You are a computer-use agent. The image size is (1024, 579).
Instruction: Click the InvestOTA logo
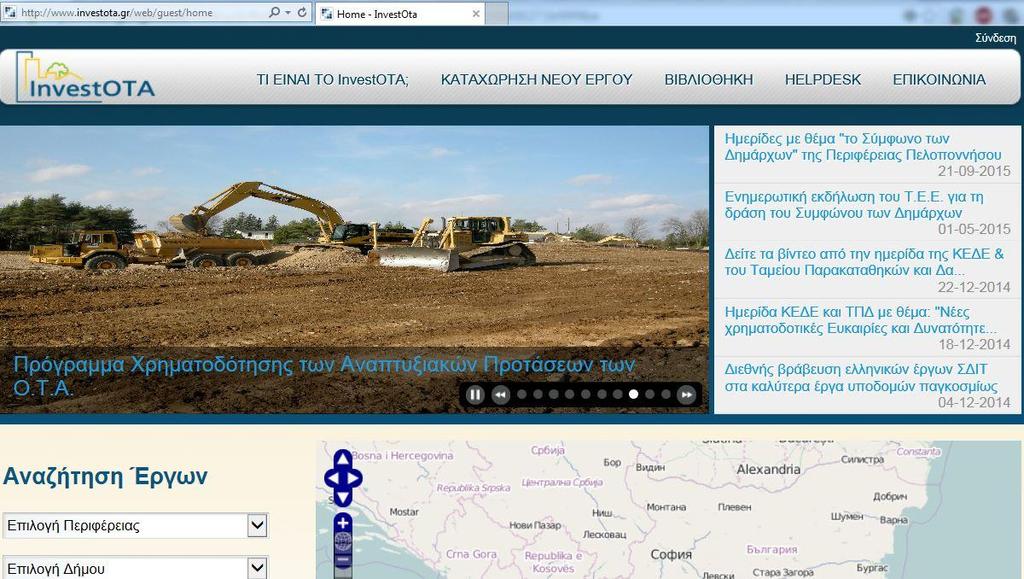click(x=86, y=77)
